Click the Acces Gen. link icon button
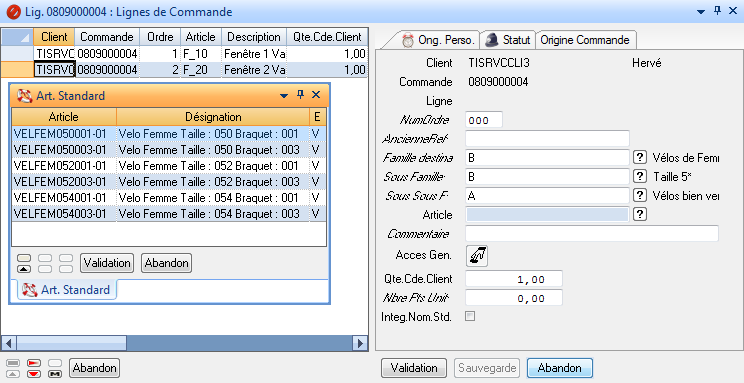This screenshot has height=383, width=744. (x=477, y=256)
